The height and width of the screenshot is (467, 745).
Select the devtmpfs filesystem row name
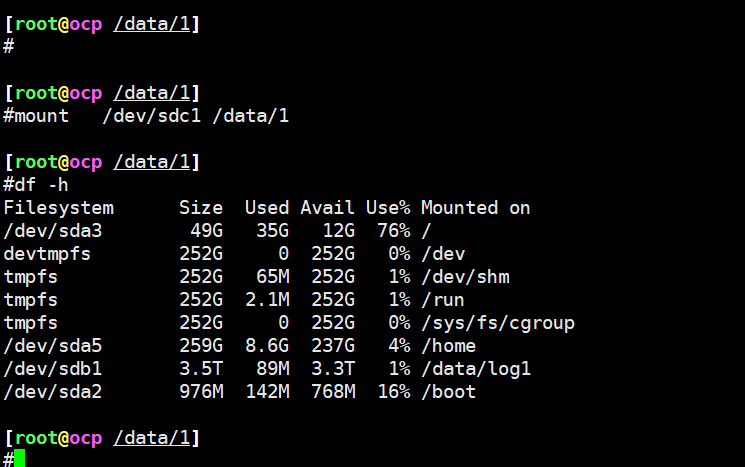[x=47, y=254]
